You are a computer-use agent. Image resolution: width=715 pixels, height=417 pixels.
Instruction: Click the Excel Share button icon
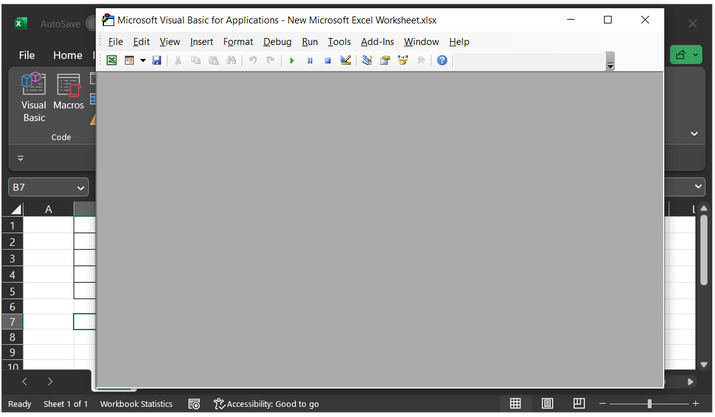coord(680,55)
